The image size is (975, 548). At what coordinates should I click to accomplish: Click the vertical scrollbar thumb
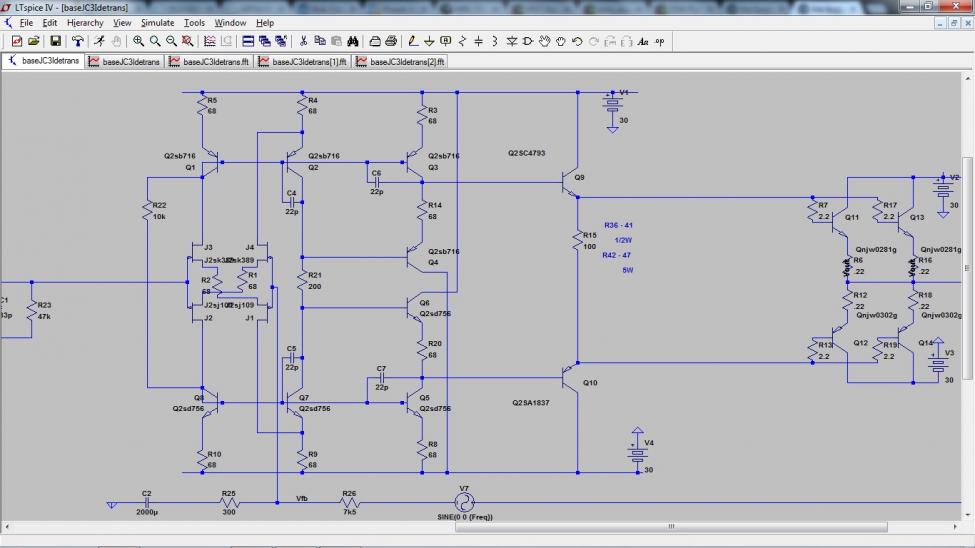click(968, 268)
